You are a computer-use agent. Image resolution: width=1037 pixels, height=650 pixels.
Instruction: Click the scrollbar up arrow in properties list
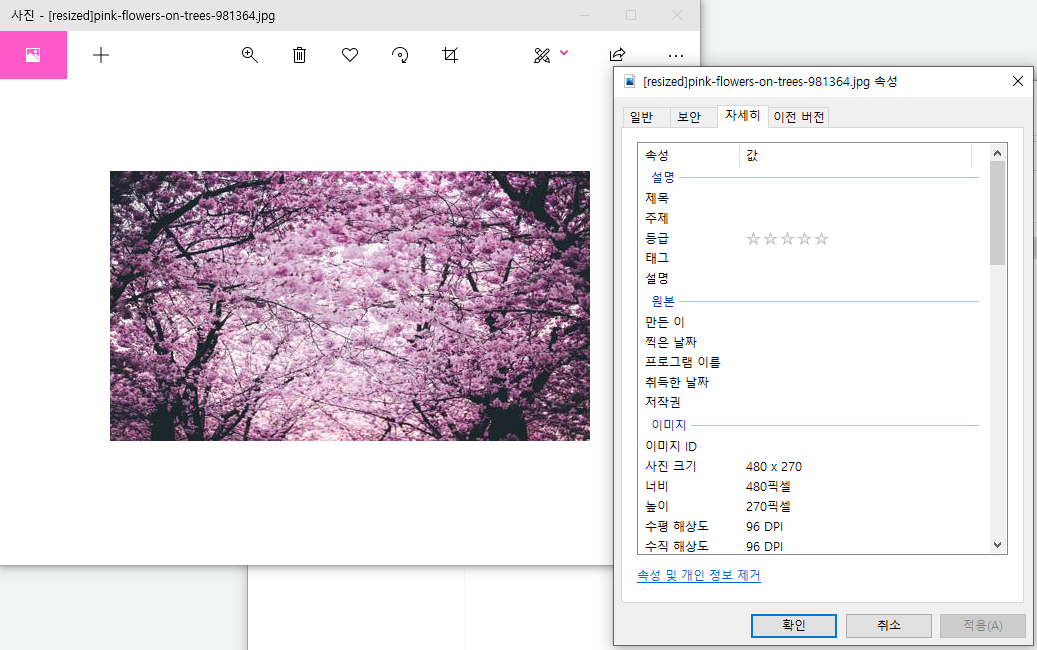(x=998, y=153)
